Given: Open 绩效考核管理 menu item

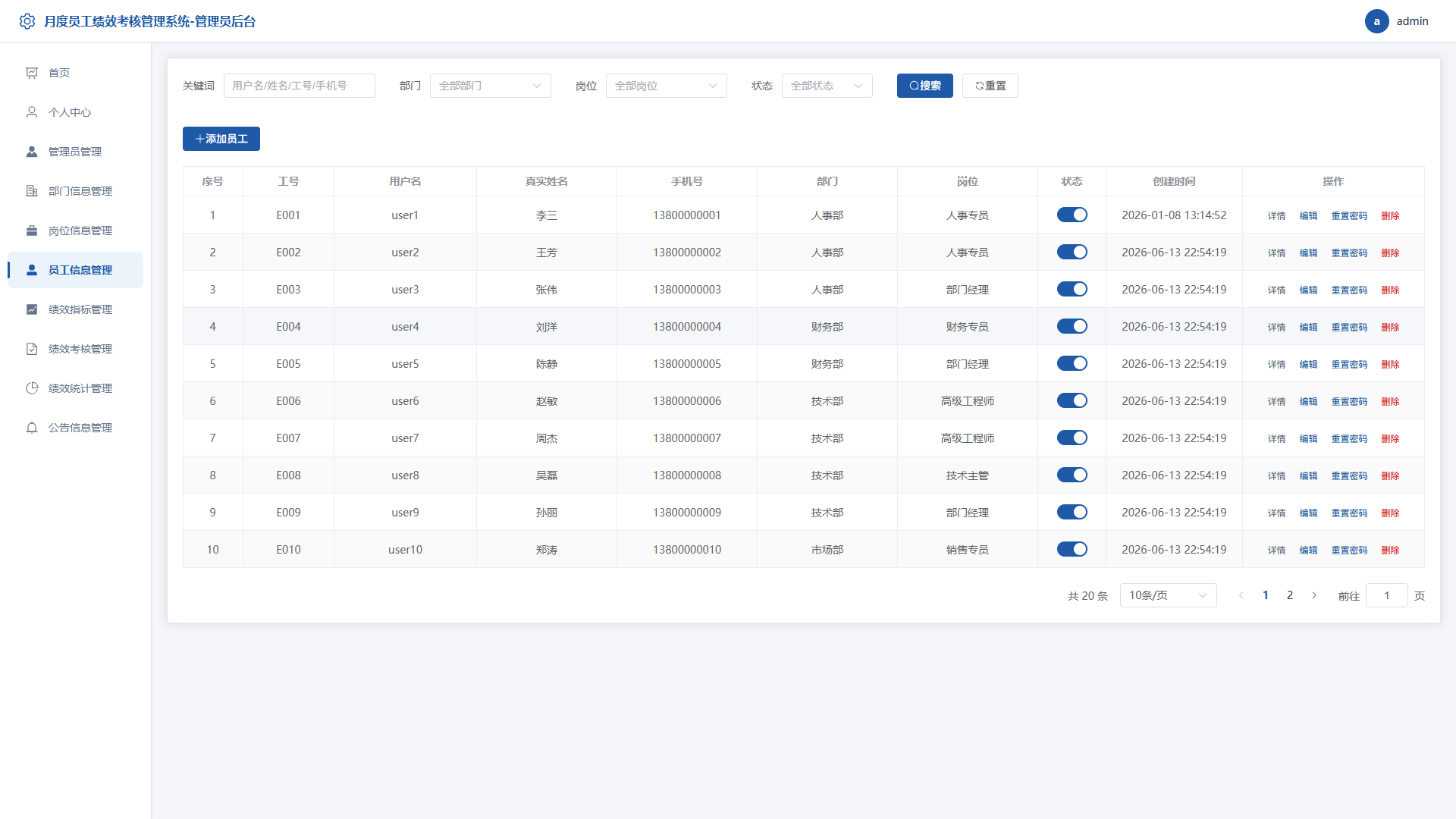Looking at the screenshot, I should [75, 349].
